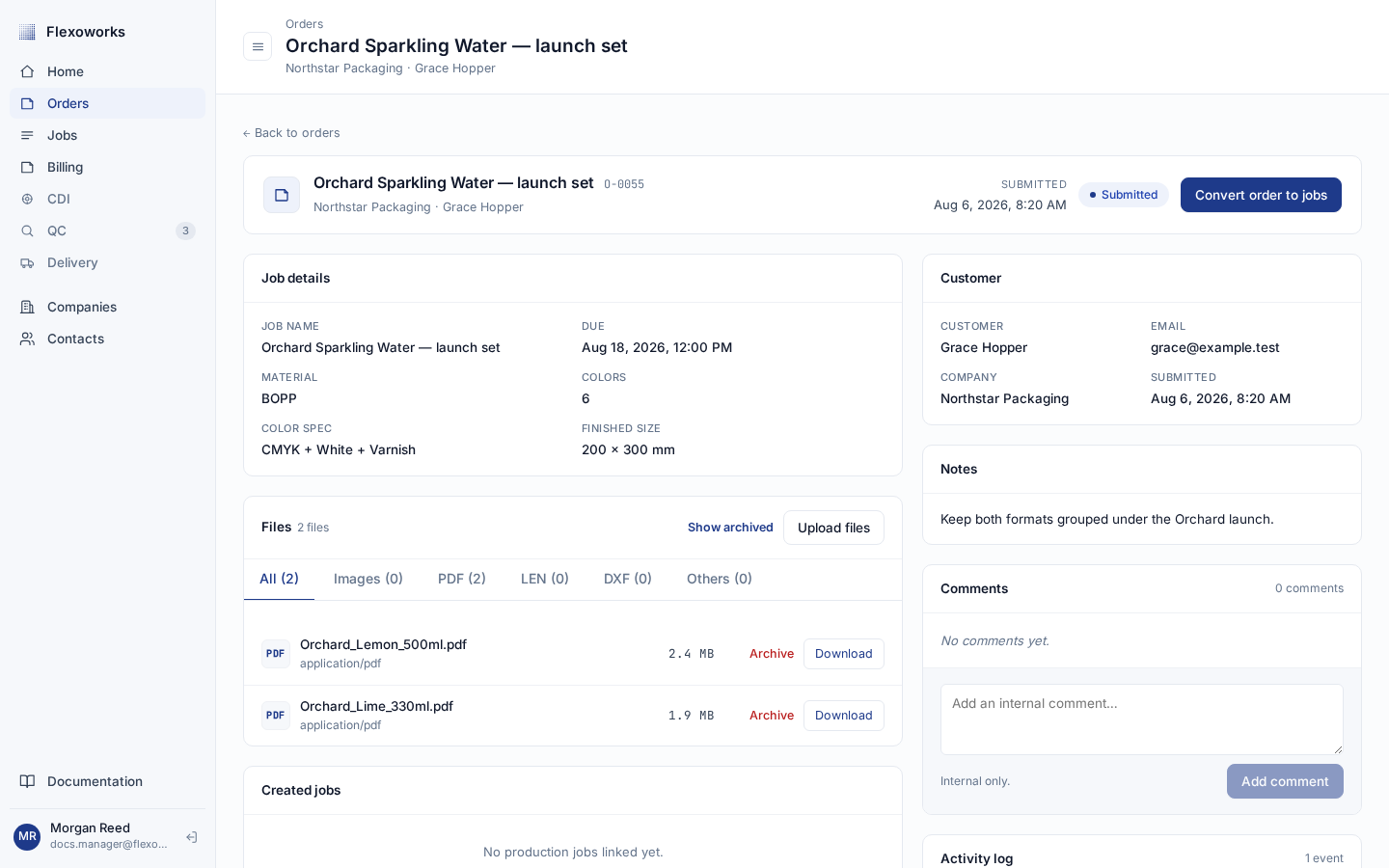Click Orchard_Lime_330ml.pdf file name
Image resolution: width=1389 pixels, height=868 pixels.
tap(376, 706)
